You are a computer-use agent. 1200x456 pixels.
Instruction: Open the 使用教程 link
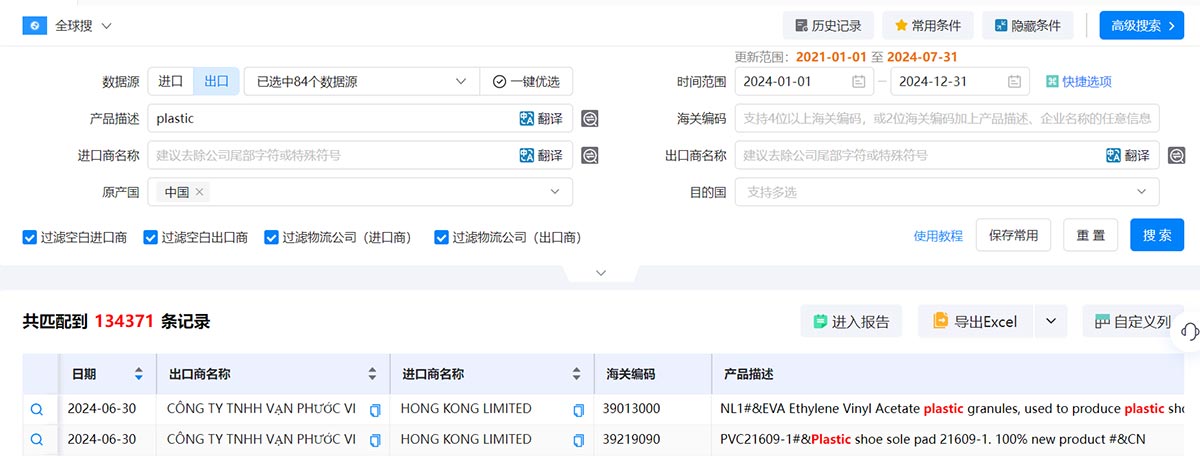pyautogui.click(x=938, y=236)
